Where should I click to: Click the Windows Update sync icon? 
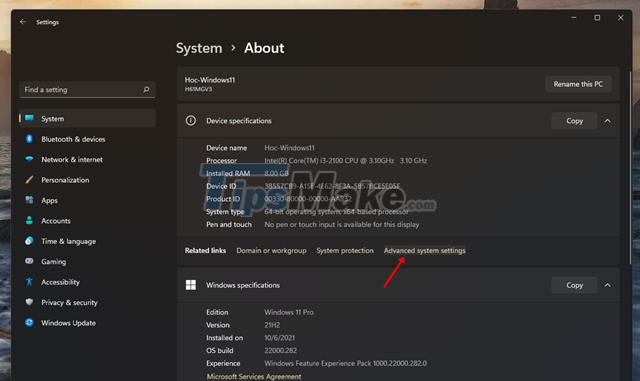coord(29,323)
